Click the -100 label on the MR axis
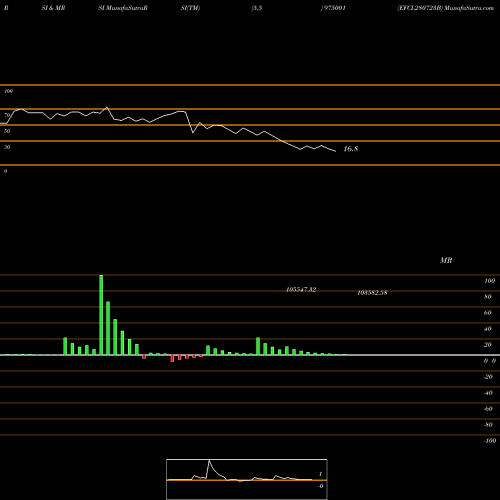500x500 pixels. coord(490,441)
